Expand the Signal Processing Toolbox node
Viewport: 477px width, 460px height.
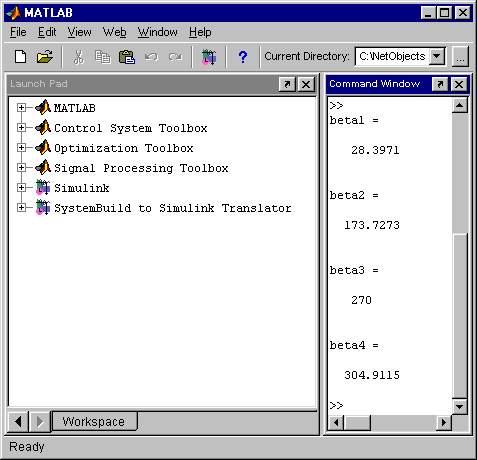click(x=21, y=167)
